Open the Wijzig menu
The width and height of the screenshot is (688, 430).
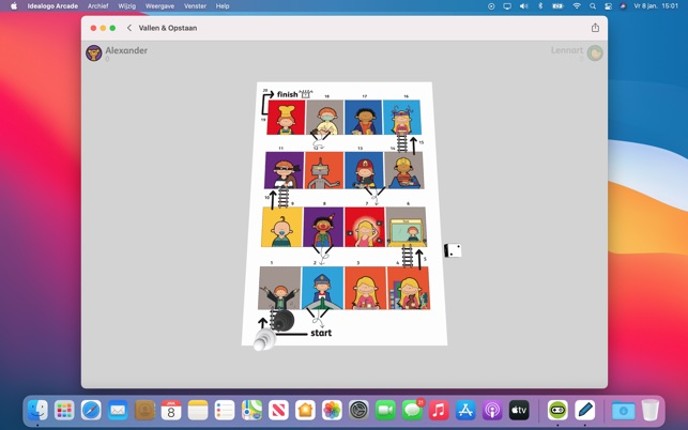coord(127,5)
